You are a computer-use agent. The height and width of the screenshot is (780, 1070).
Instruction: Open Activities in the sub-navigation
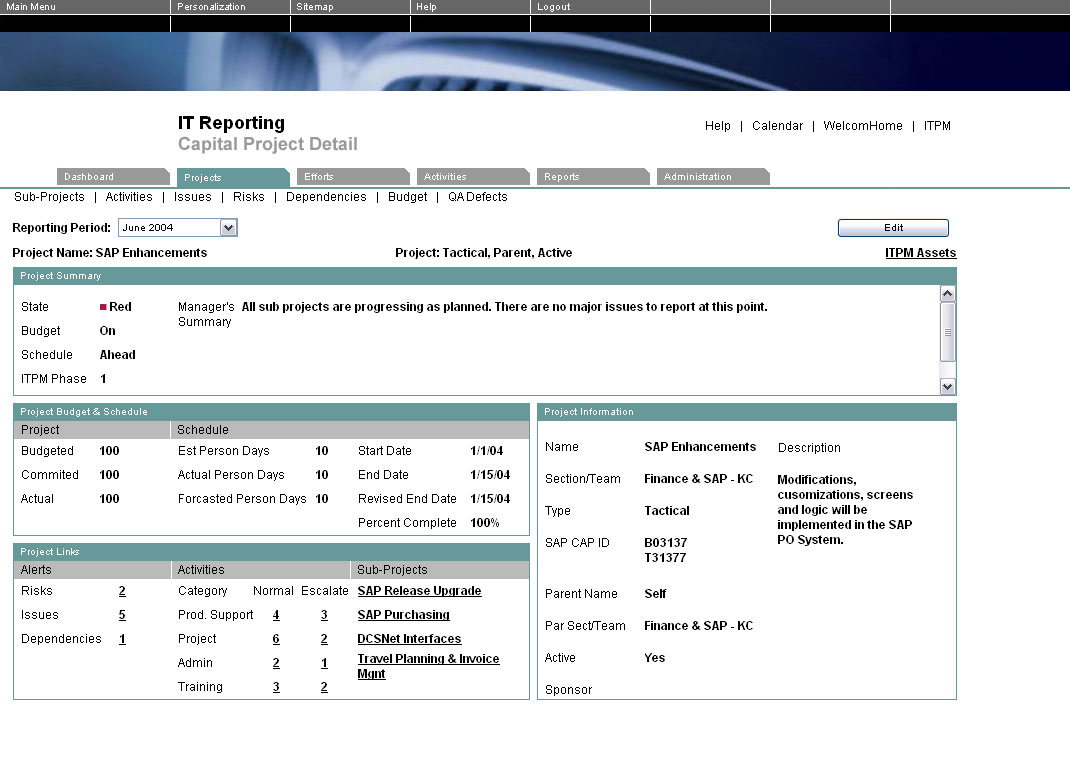129,197
